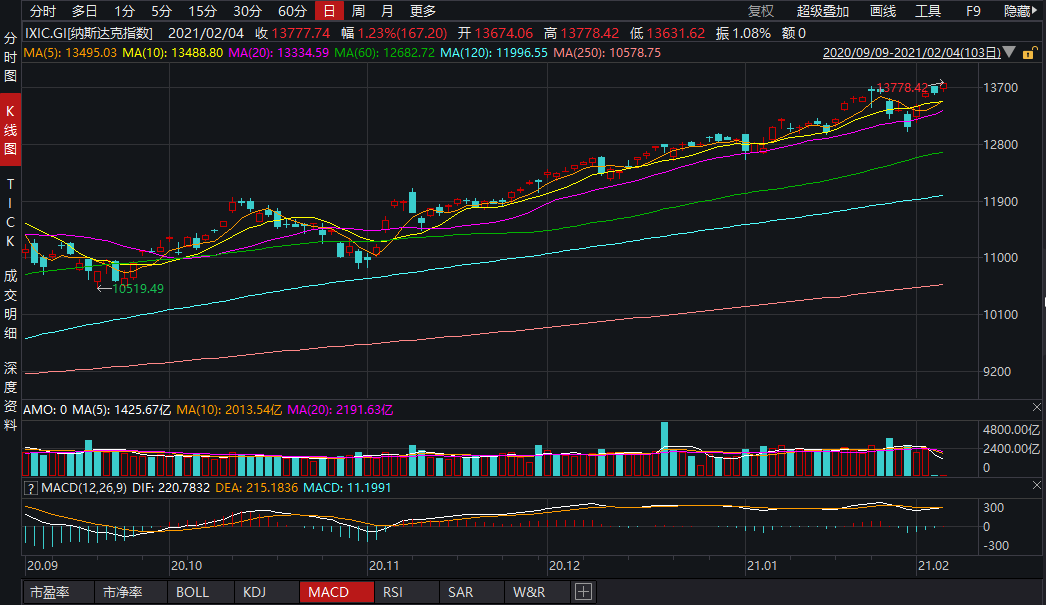The height and width of the screenshot is (605, 1046).
Task: Close the MACD sub-chart with its X
Action: pos(1035,486)
